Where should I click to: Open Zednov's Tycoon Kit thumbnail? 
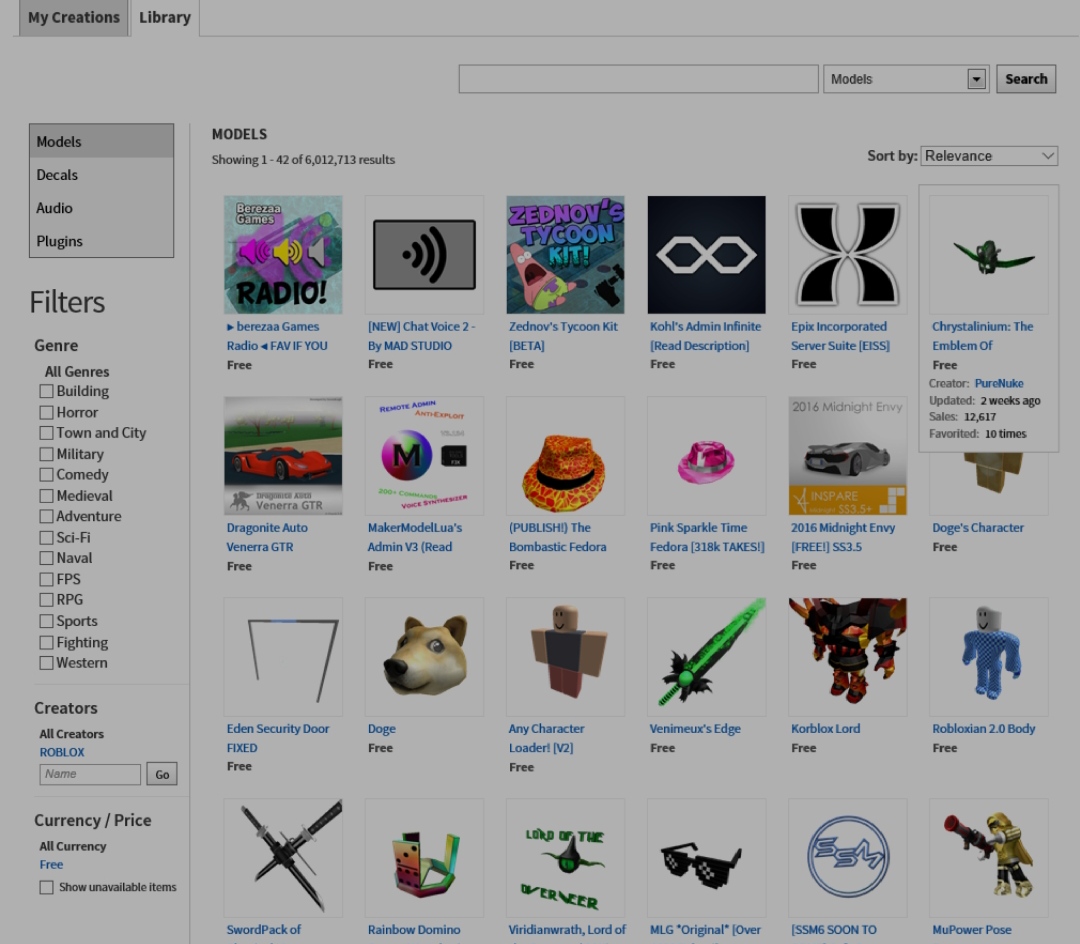[565, 255]
